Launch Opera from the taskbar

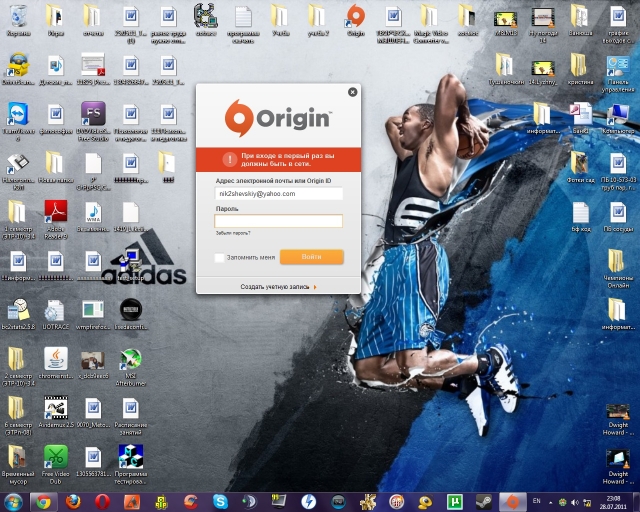click(102, 502)
